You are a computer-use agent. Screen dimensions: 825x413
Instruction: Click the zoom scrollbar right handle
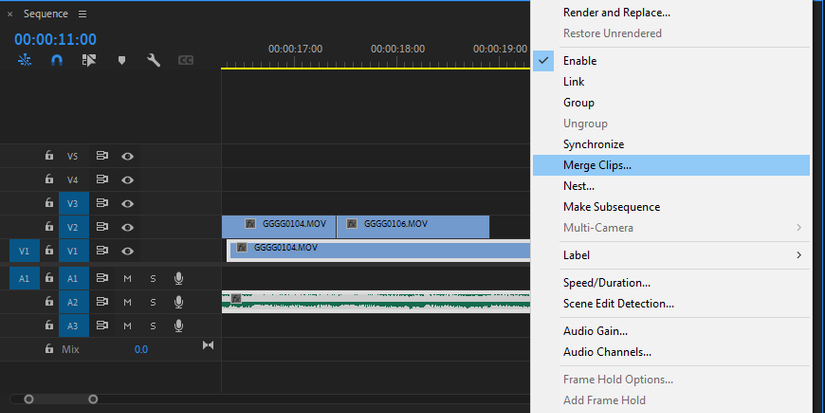click(x=93, y=399)
